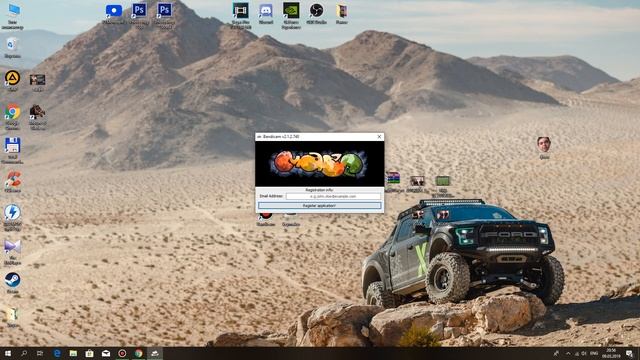Switch input language ENG in tray
640x360 pixels.
(594, 353)
